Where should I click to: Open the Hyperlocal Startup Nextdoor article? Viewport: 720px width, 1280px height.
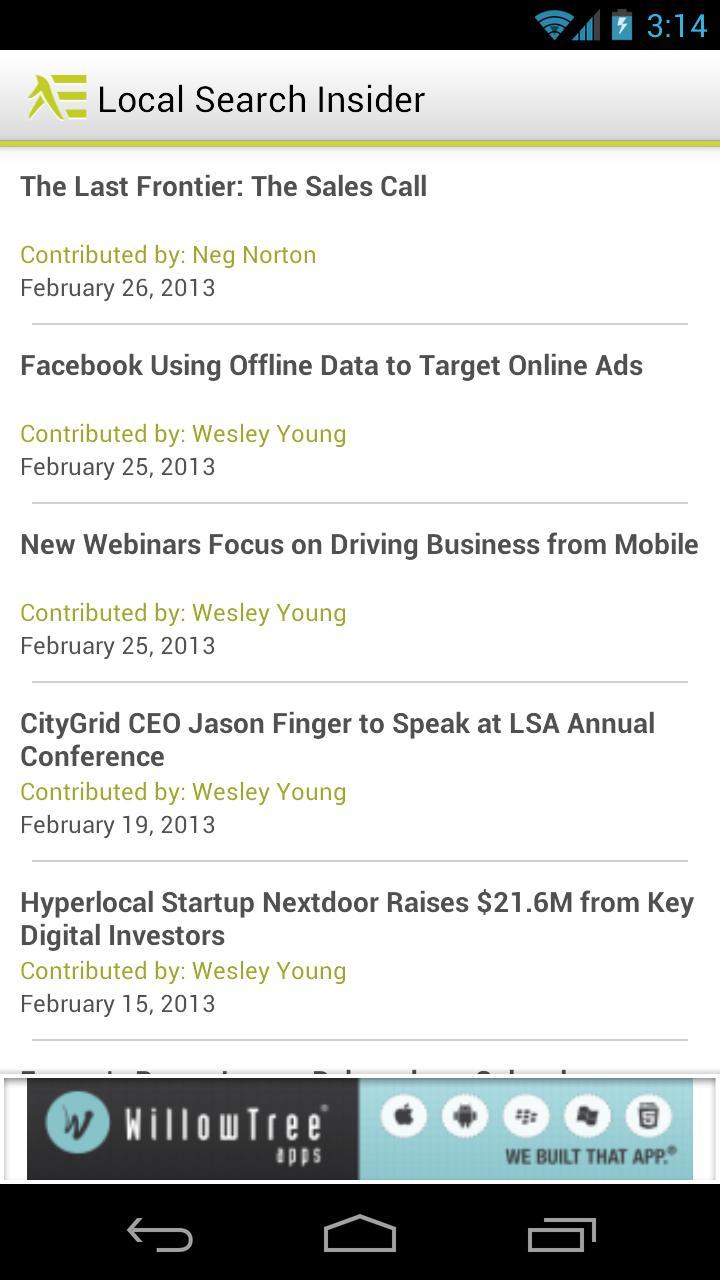click(356, 919)
